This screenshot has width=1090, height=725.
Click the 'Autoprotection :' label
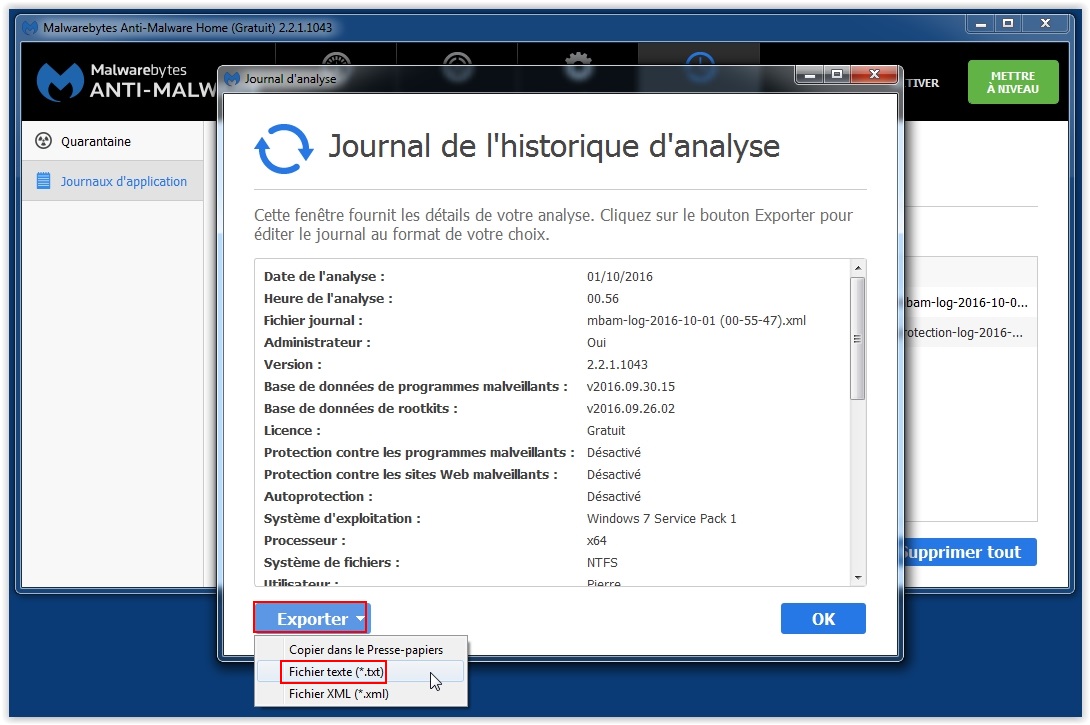click(318, 496)
